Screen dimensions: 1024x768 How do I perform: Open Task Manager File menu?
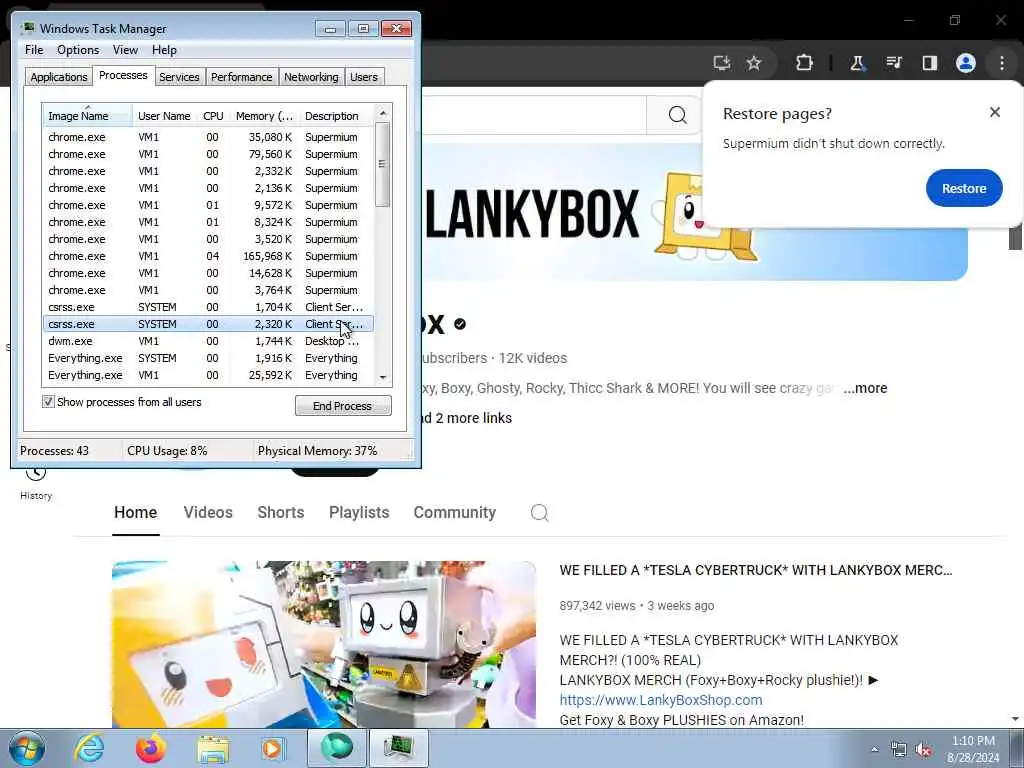[34, 50]
